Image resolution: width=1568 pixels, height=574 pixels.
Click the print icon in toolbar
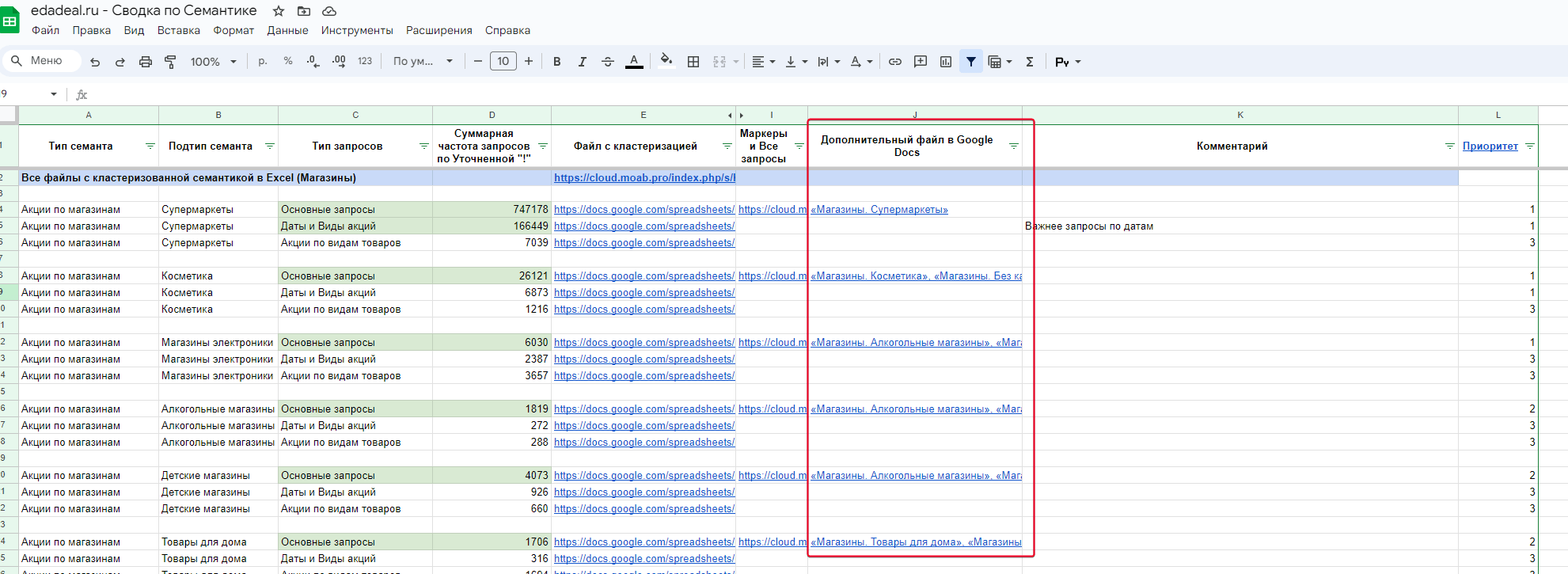[x=145, y=62]
